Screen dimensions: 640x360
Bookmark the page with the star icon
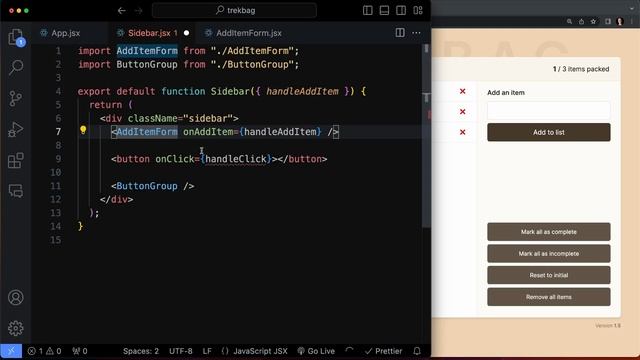593,21
